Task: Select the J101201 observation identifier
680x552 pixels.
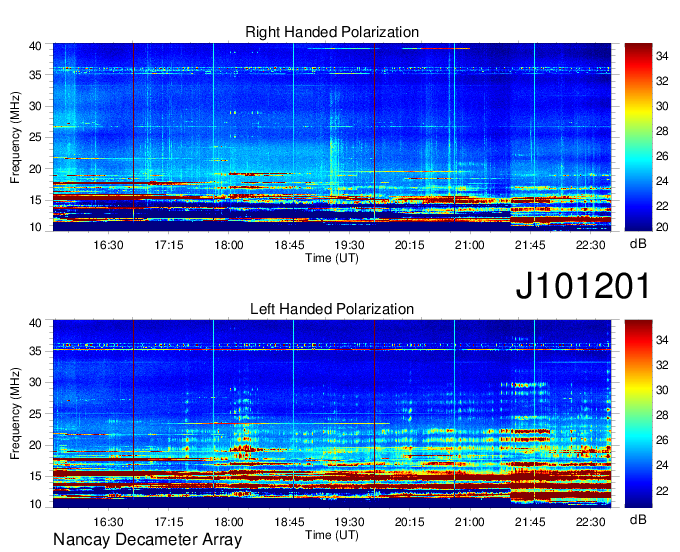Action: click(583, 285)
